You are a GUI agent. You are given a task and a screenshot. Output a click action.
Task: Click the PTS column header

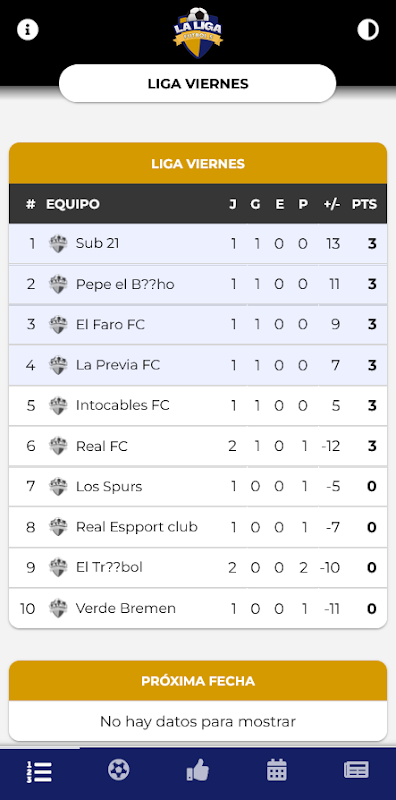point(364,205)
